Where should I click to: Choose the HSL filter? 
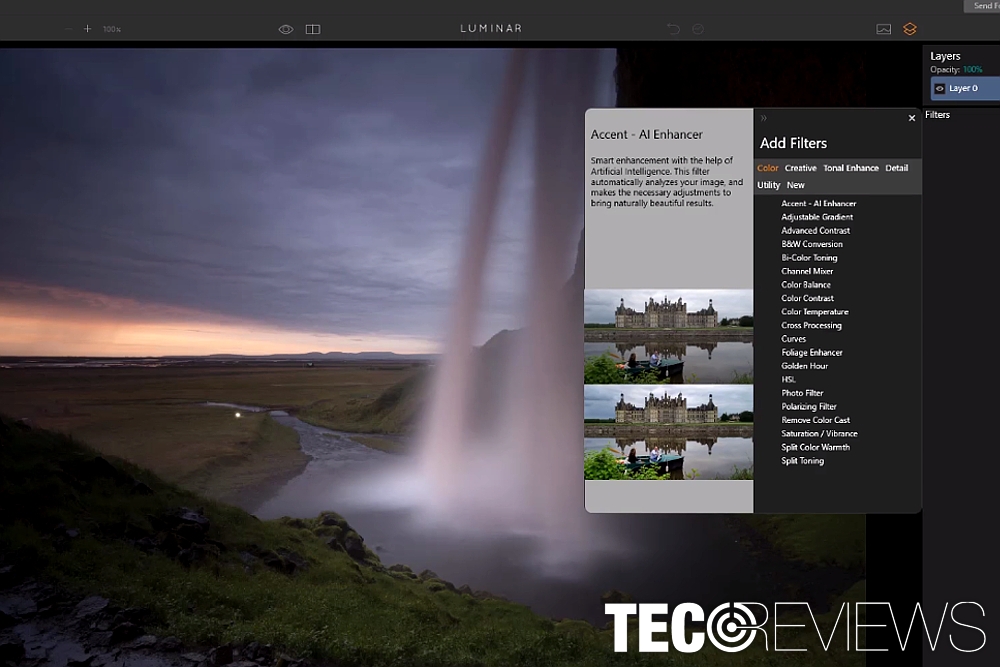[x=788, y=379]
